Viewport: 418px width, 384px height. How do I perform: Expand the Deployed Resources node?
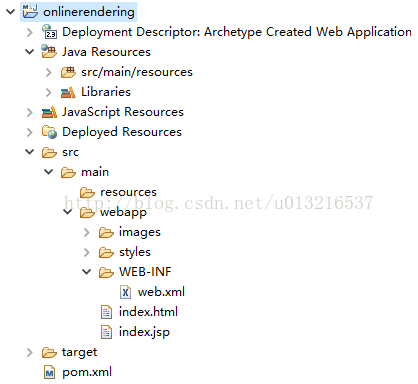pos(30,132)
